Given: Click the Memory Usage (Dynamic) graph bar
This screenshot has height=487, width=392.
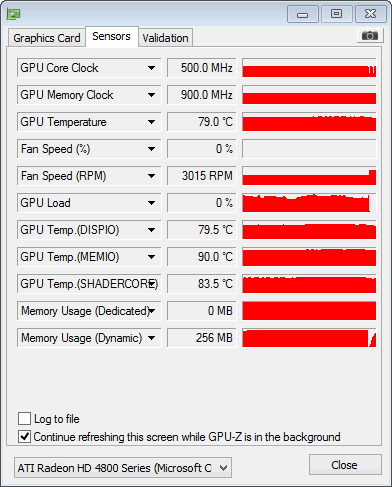Looking at the screenshot, I should [309, 338].
